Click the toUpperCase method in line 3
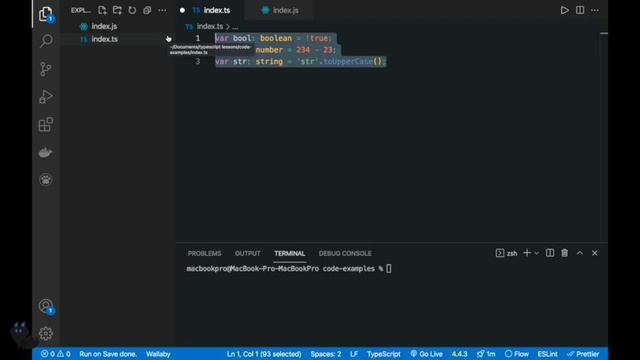 [348, 61]
